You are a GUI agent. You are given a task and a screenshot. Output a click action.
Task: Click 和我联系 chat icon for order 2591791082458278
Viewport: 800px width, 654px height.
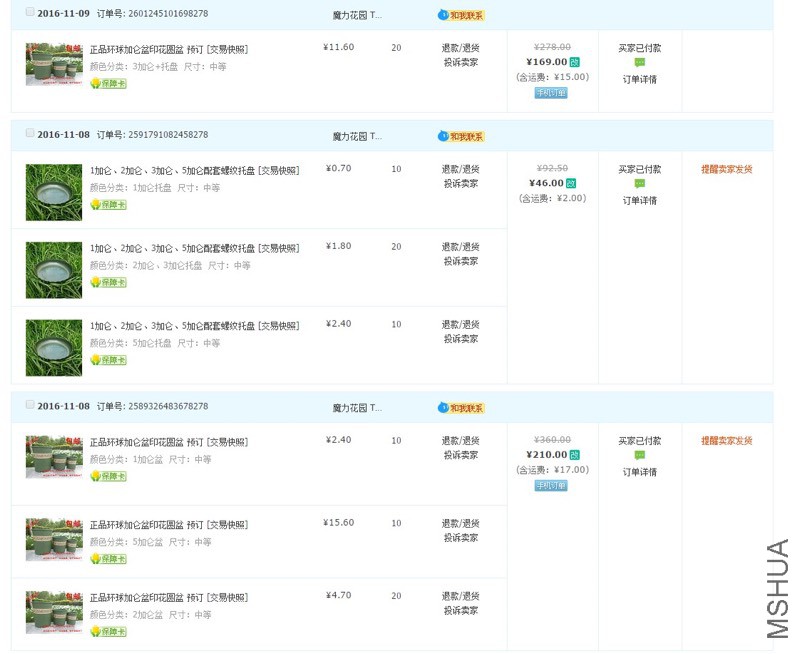(x=461, y=136)
